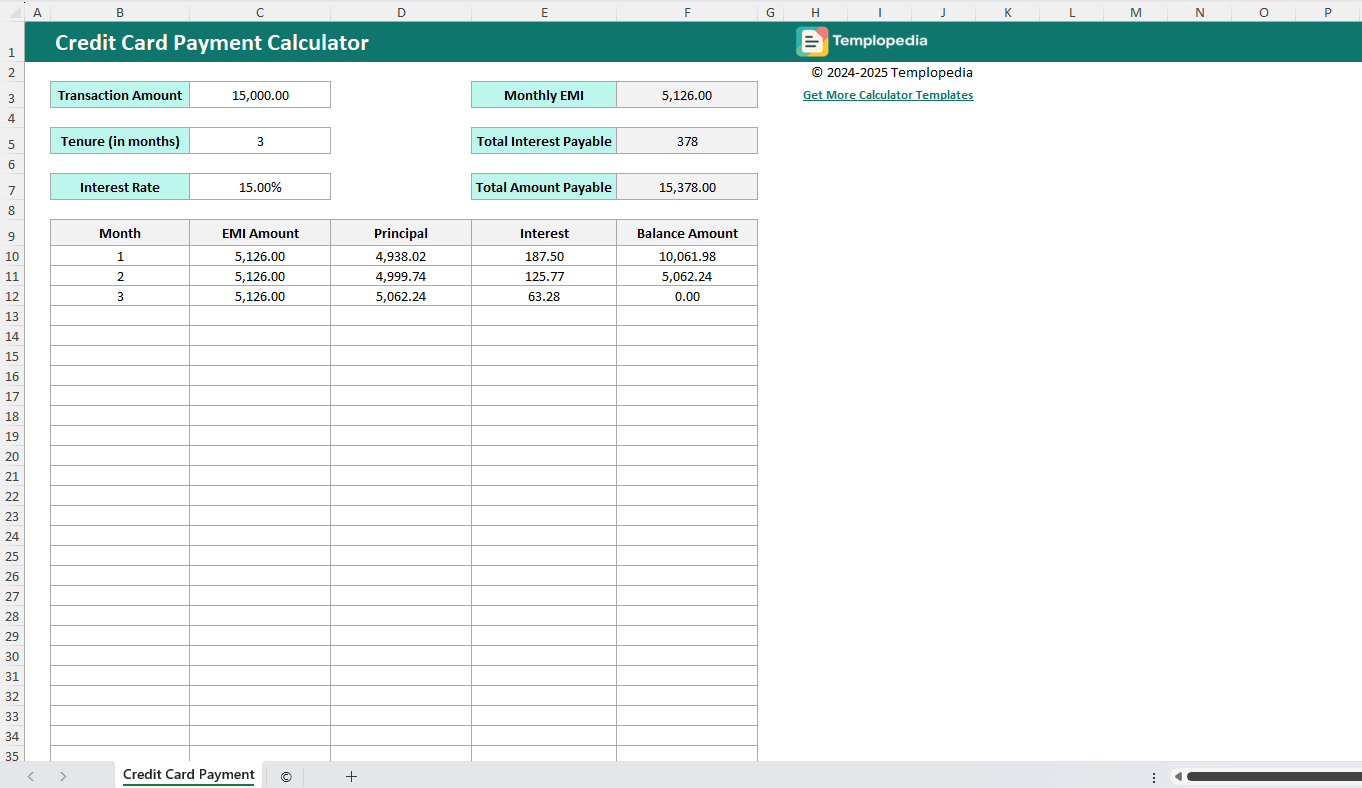Click principal cell 4,999.74
This screenshot has width=1362, height=788.
[401, 276]
